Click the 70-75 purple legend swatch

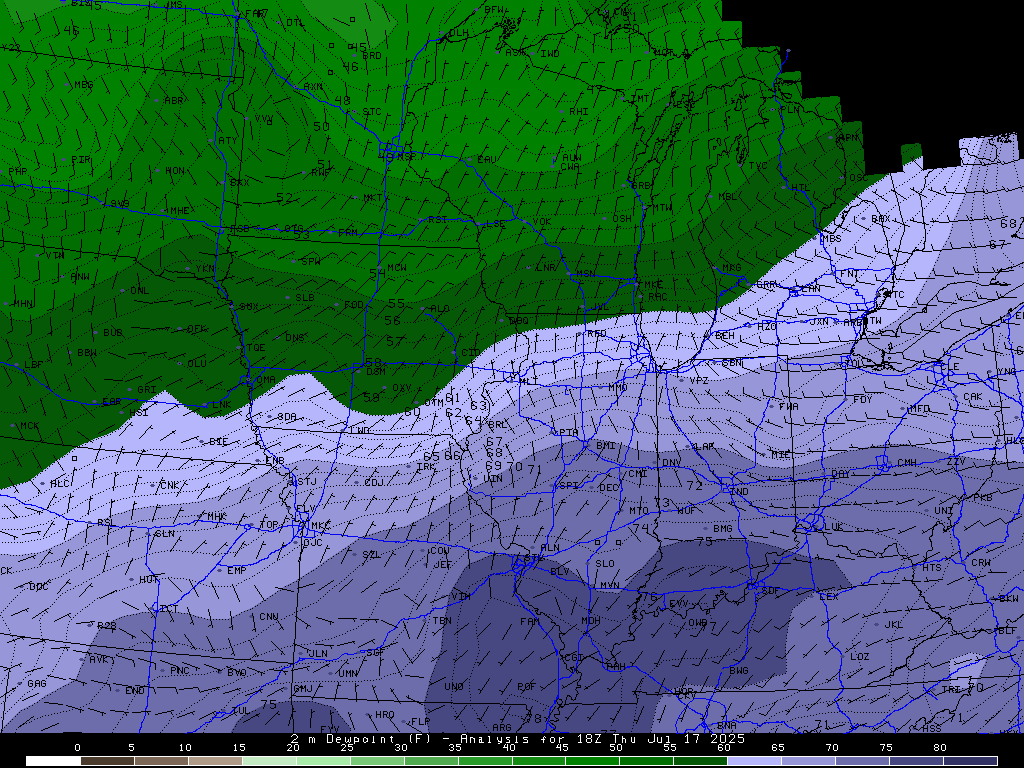(x=862, y=761)
